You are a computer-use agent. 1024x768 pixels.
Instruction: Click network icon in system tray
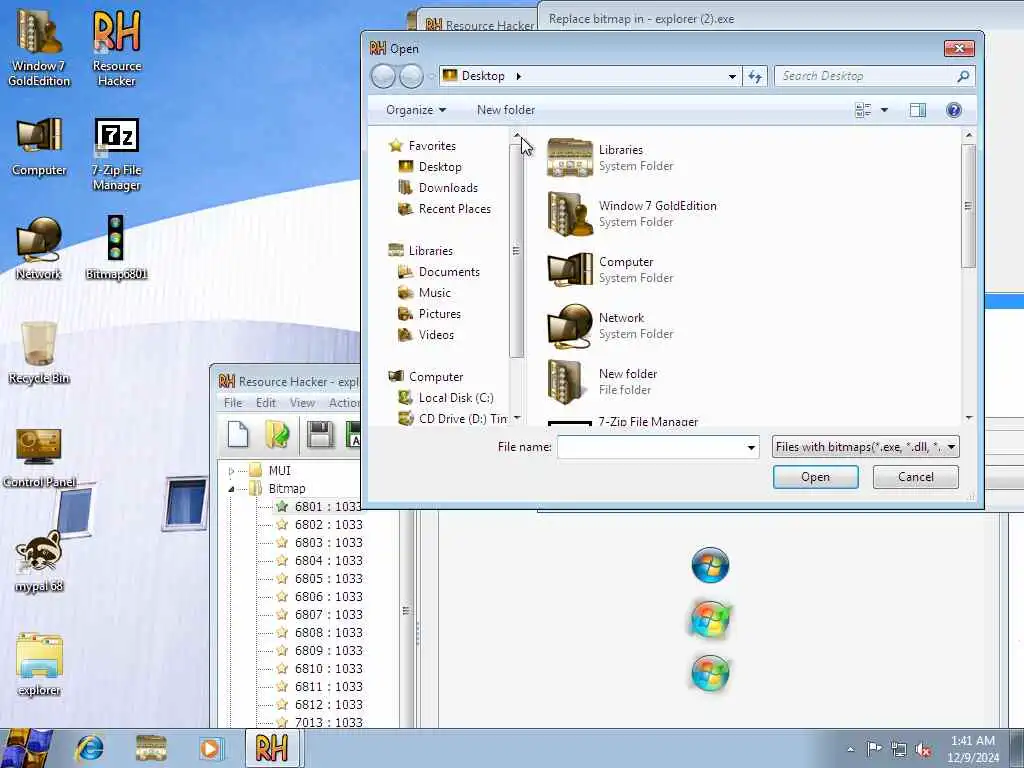(x=899, y=750)
